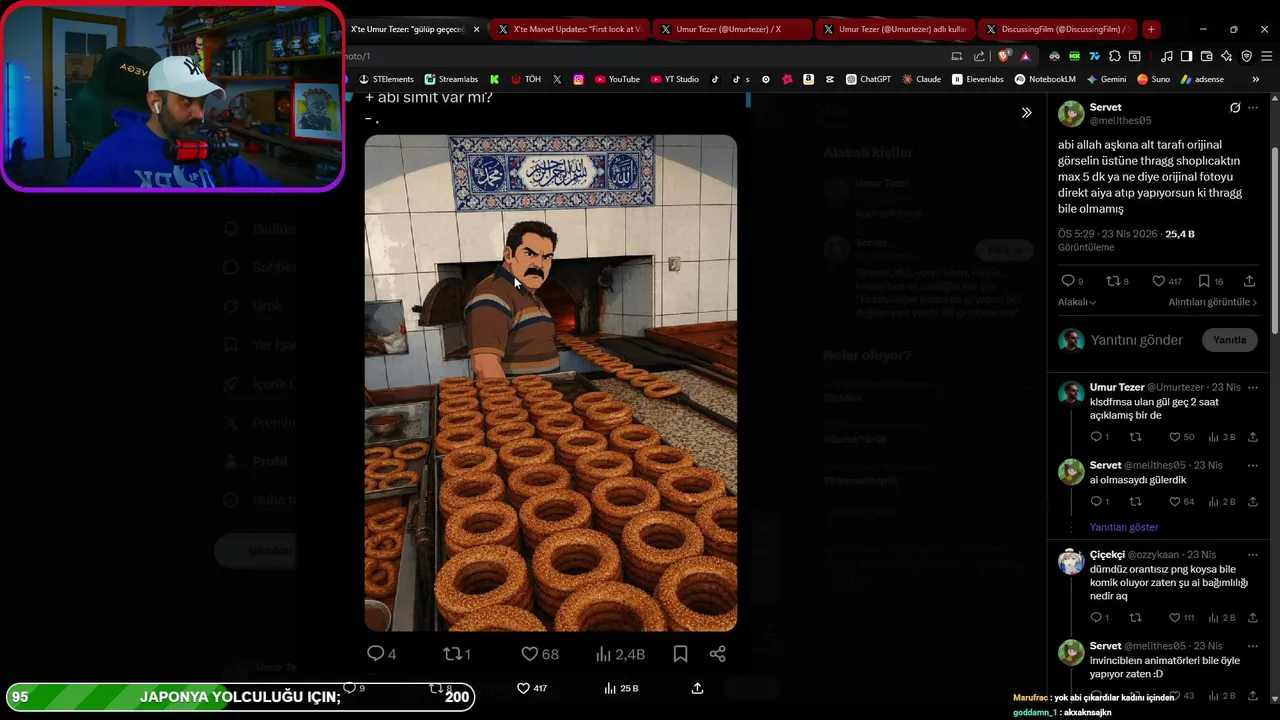Switch to DiscussingFilm browser tab

1057,29
